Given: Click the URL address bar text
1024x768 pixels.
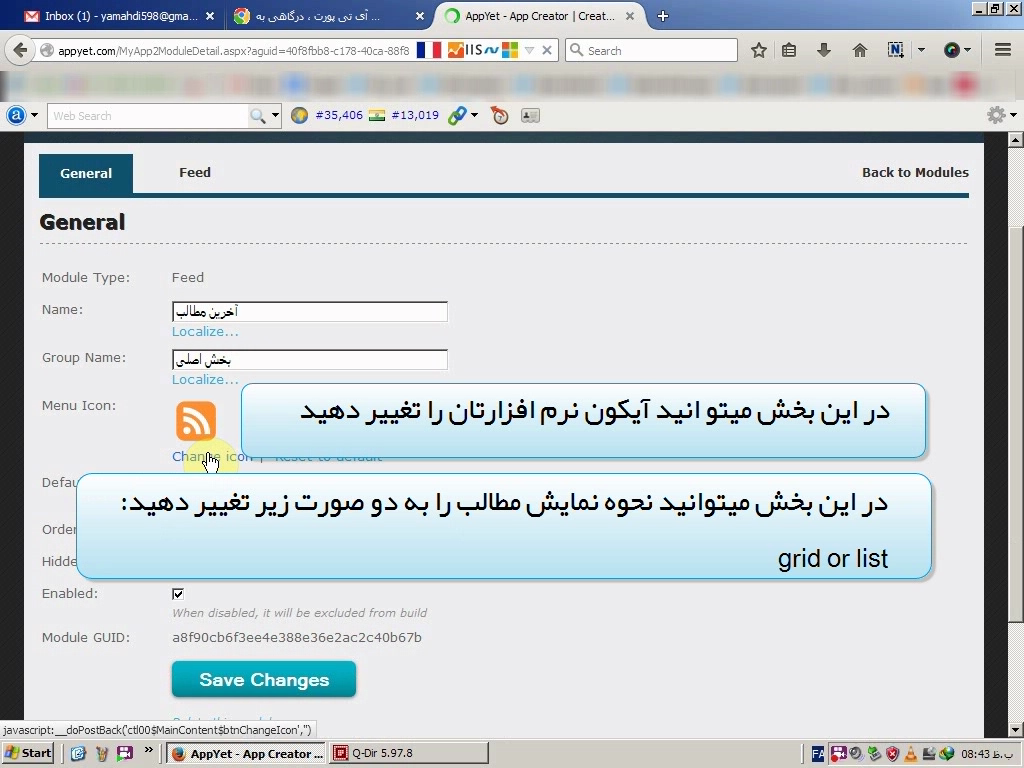Looking at the screenshot, I should pos(233,50).
